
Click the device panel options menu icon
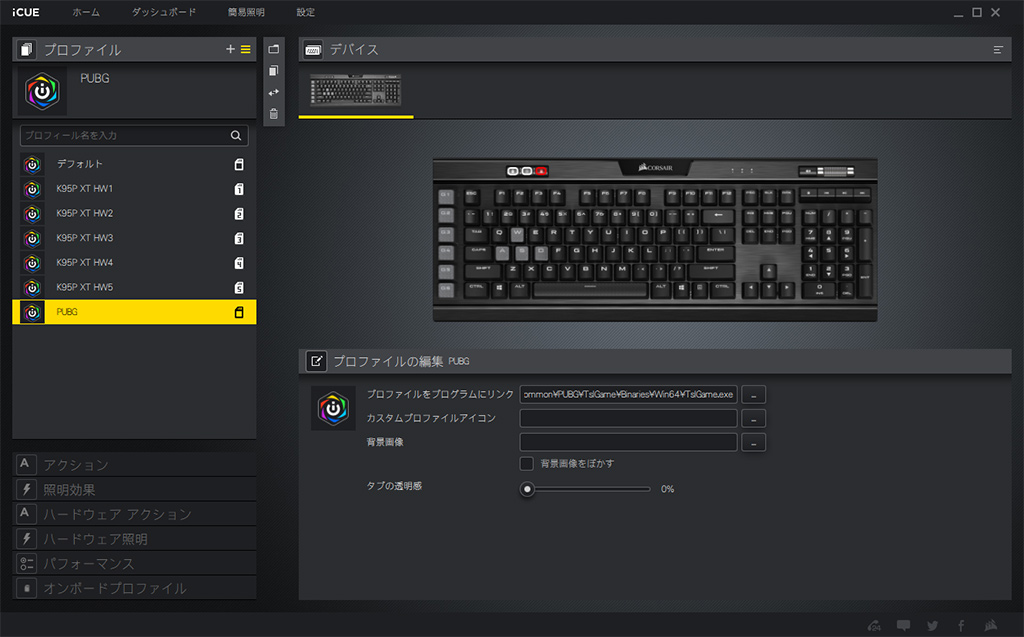point(998,50)
